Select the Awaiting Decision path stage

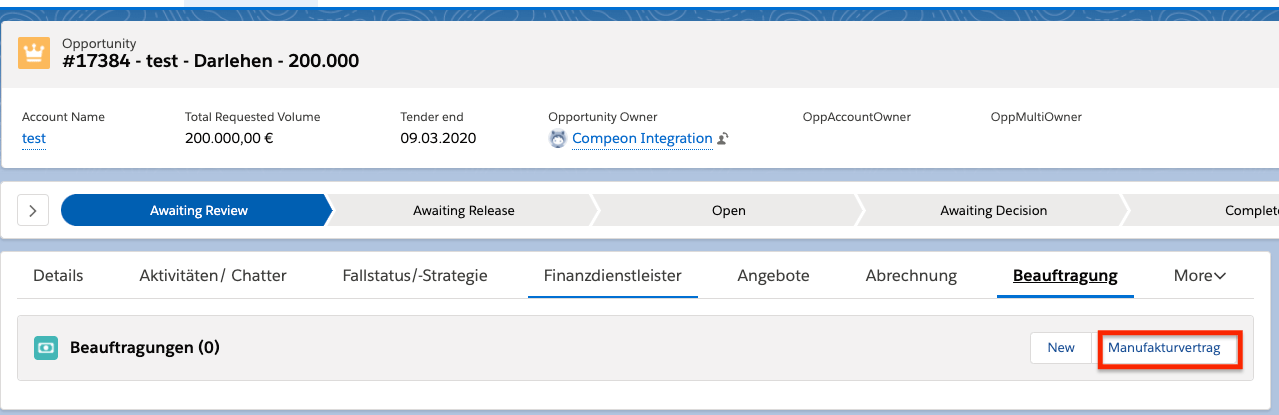coord(993,211)
